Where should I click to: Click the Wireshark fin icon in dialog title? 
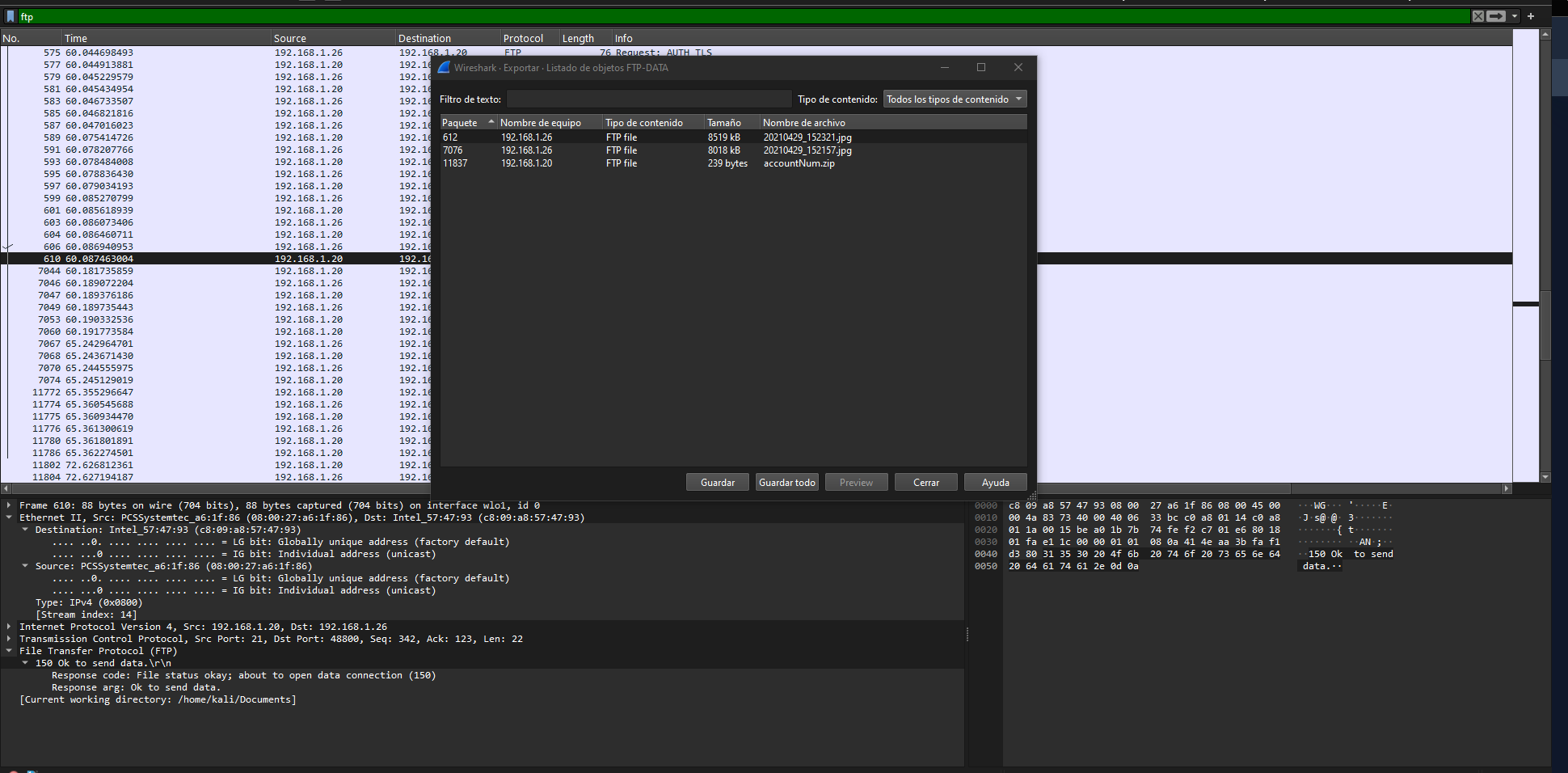point(444,68)
